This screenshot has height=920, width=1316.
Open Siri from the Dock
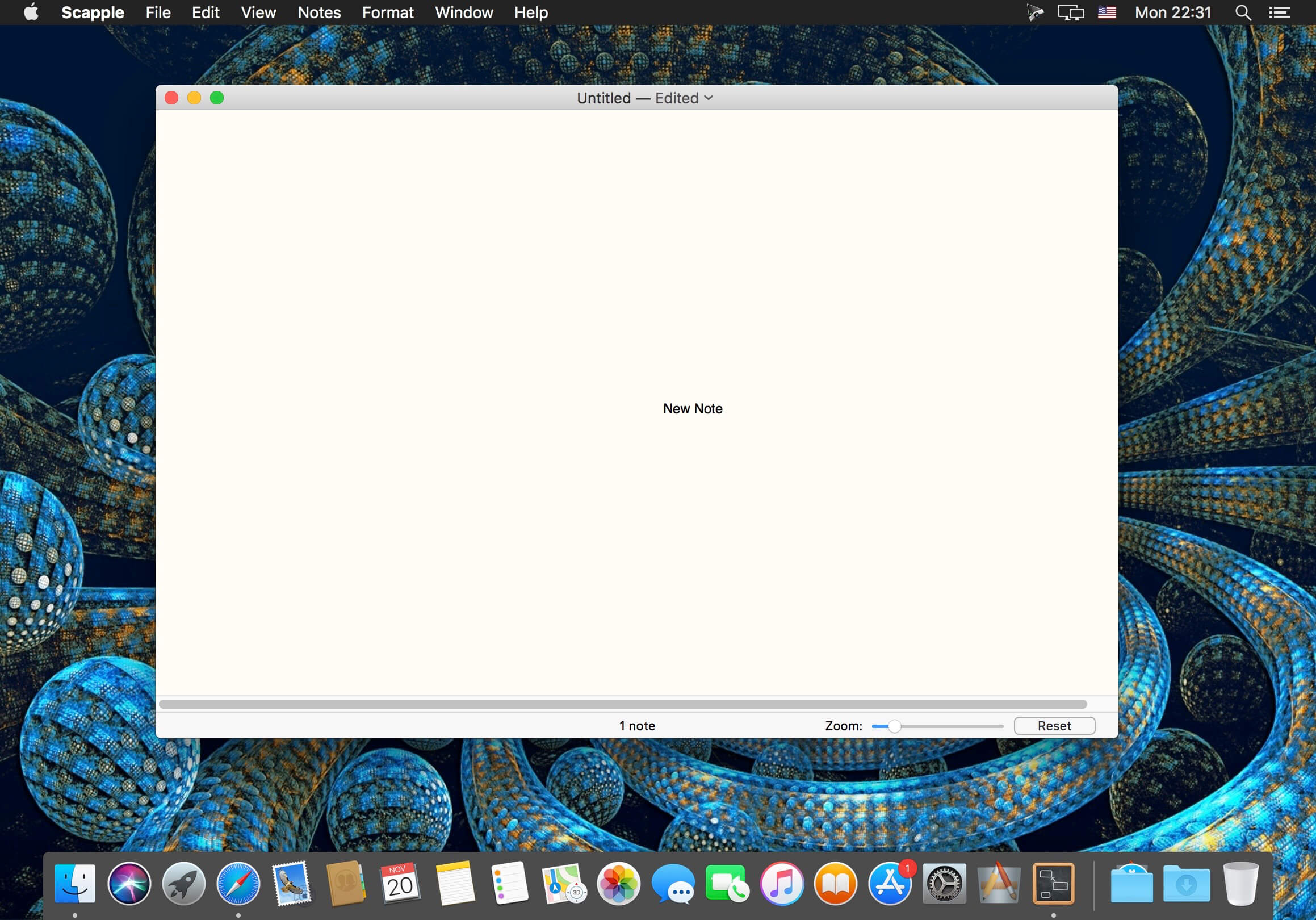pos(129,883)
